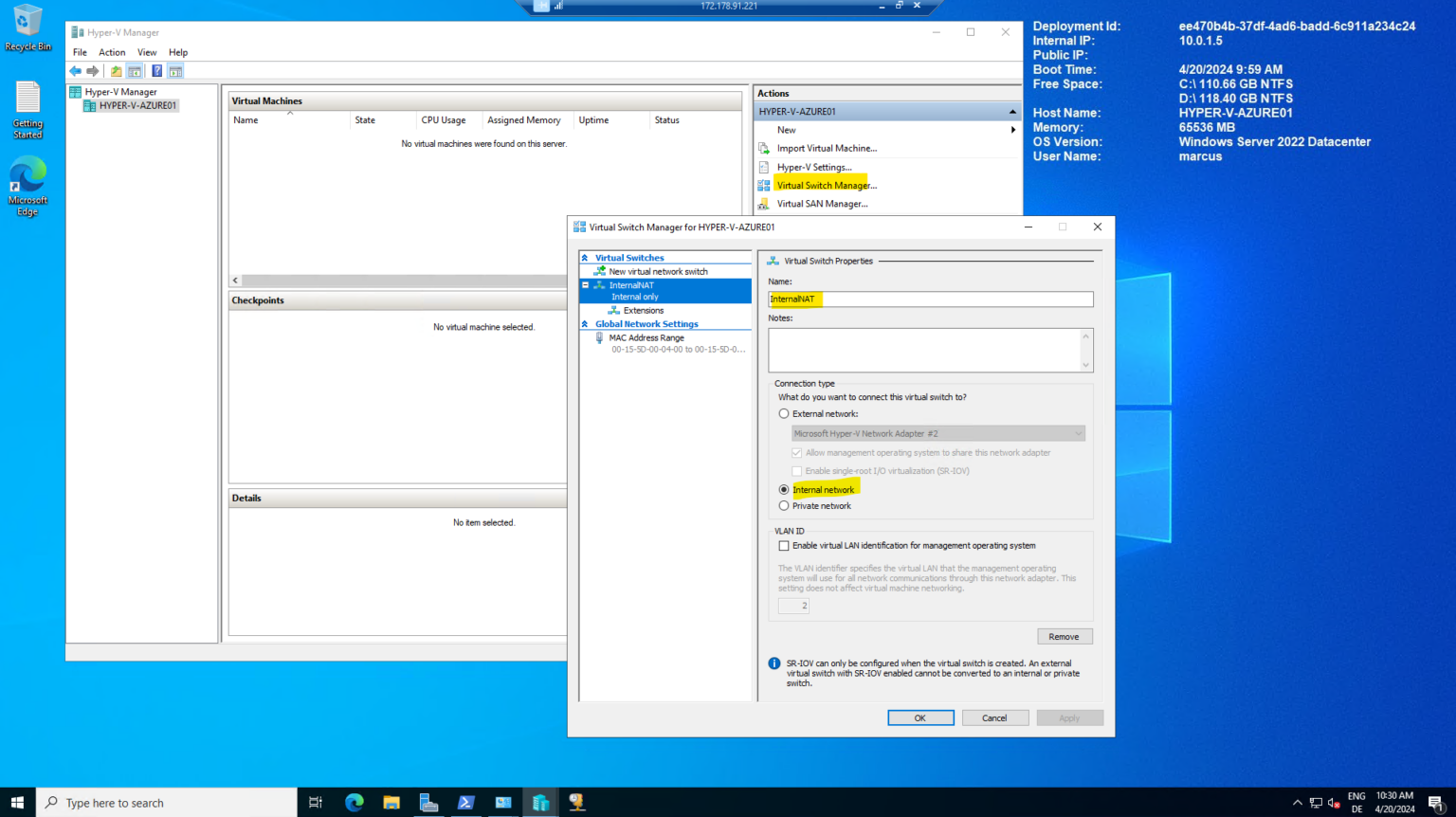This screenshot has height=817, width=1456.
Task: Collapse the HYPER-V-AZURE01 actions section
Action: point(1011,110)
